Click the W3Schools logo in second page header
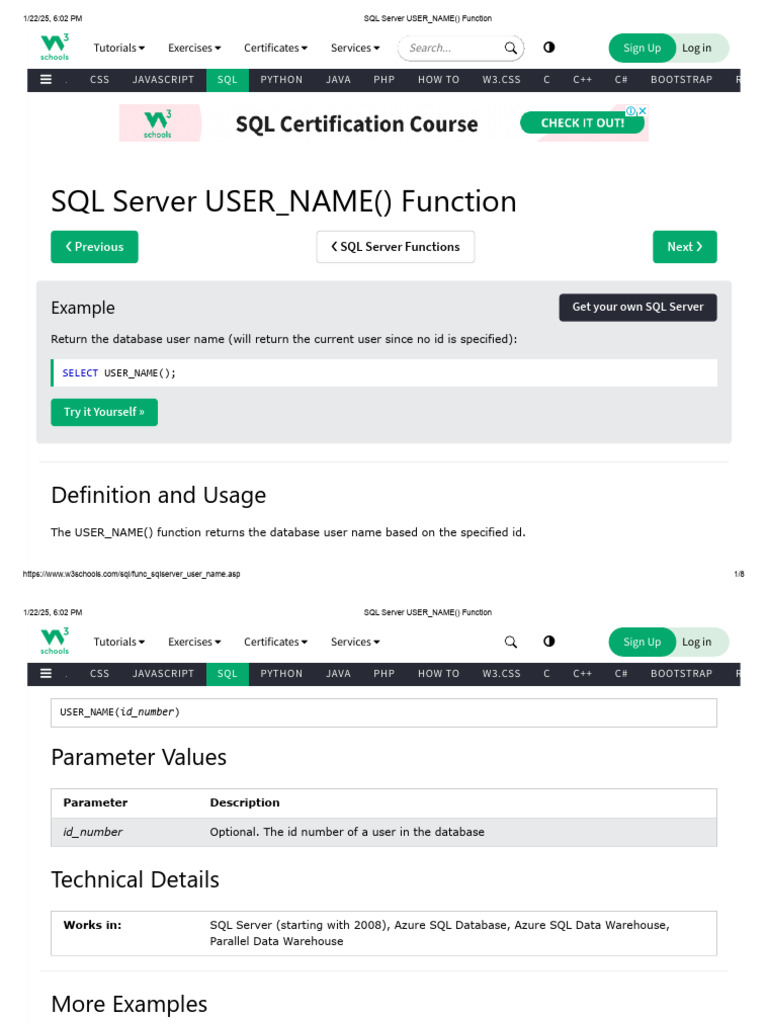Viewport: 768px width, 1024px height. coord(55,642)
